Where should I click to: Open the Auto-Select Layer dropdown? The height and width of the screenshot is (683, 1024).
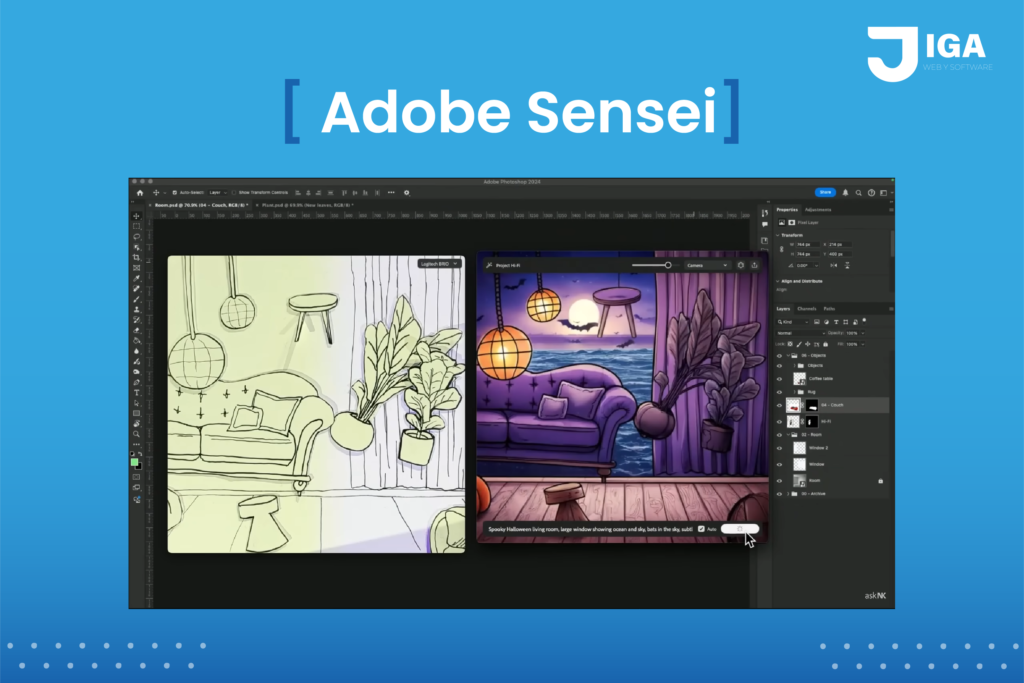pyautogui.click(x=217, y=193)
